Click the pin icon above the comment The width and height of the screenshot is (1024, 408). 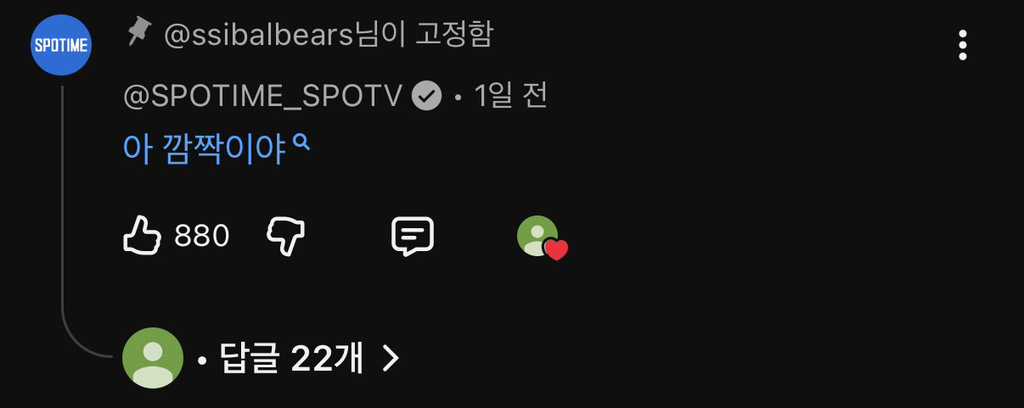(x=138, y=32)
